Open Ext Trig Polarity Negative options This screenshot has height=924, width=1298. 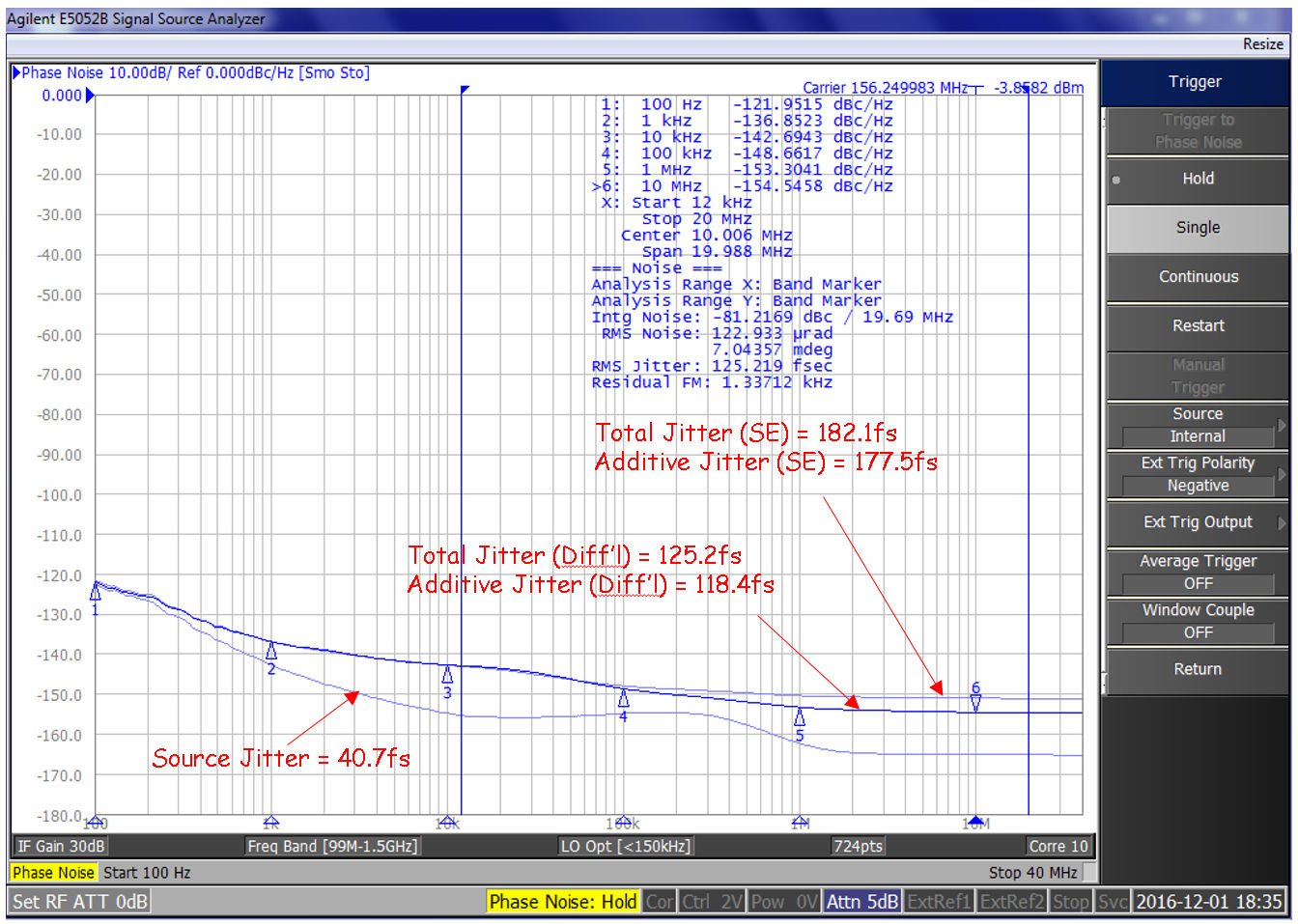point(1198,474)
